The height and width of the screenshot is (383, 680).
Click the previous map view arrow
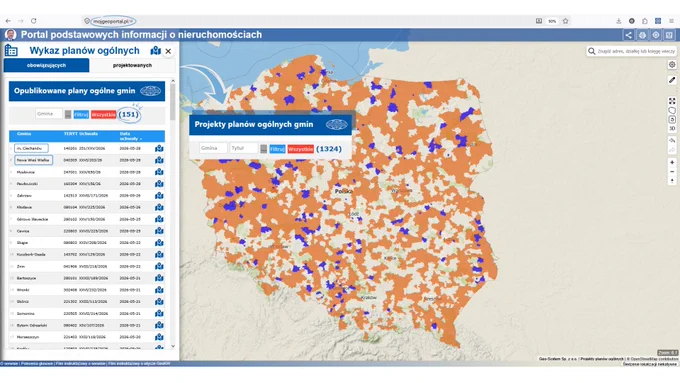[672, 141]
